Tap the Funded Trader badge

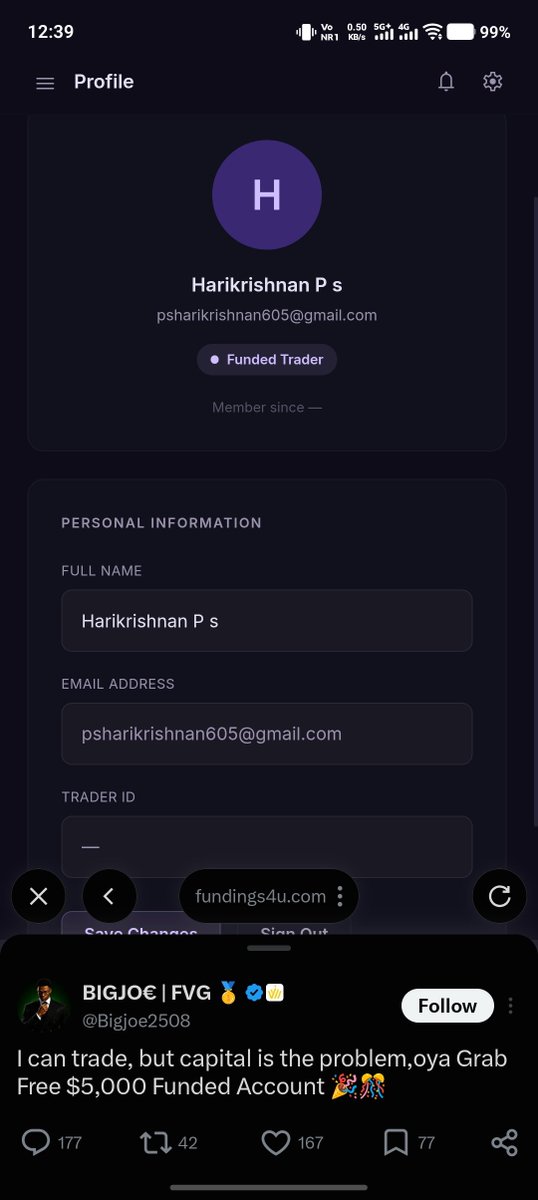tap(267, 360)
